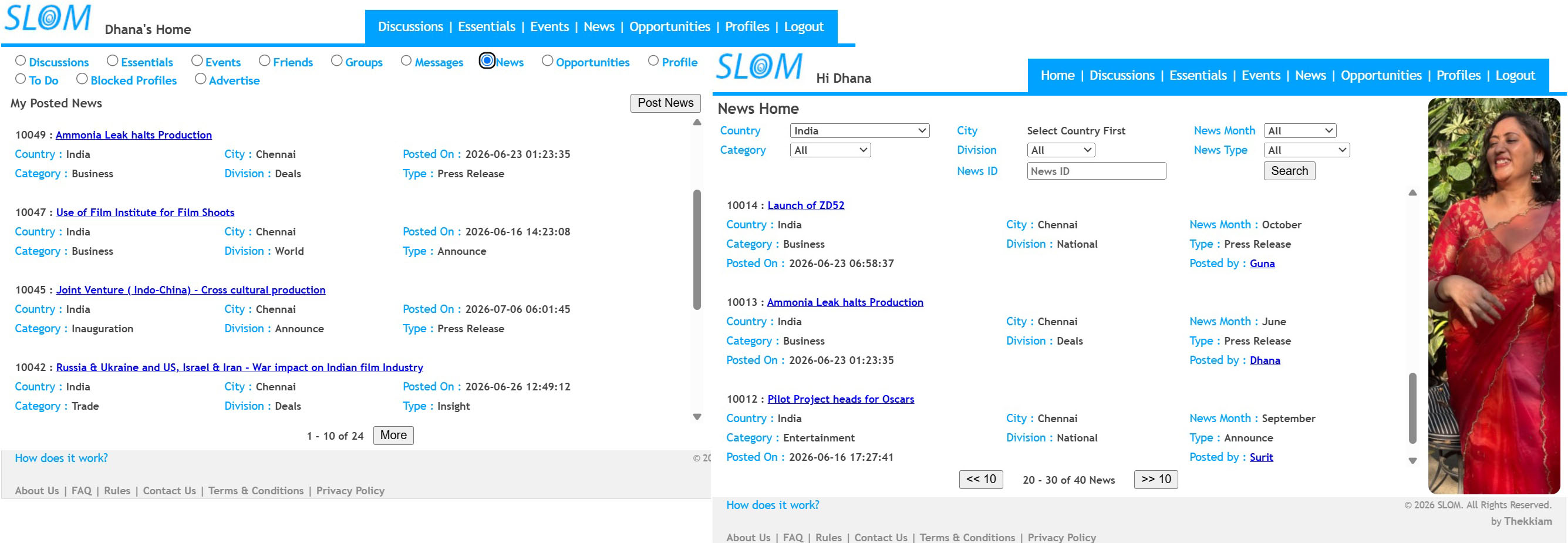Open news 10013 Ammonia Leak halts Production
Viewport: 1568px width, 543px height.
845,302
